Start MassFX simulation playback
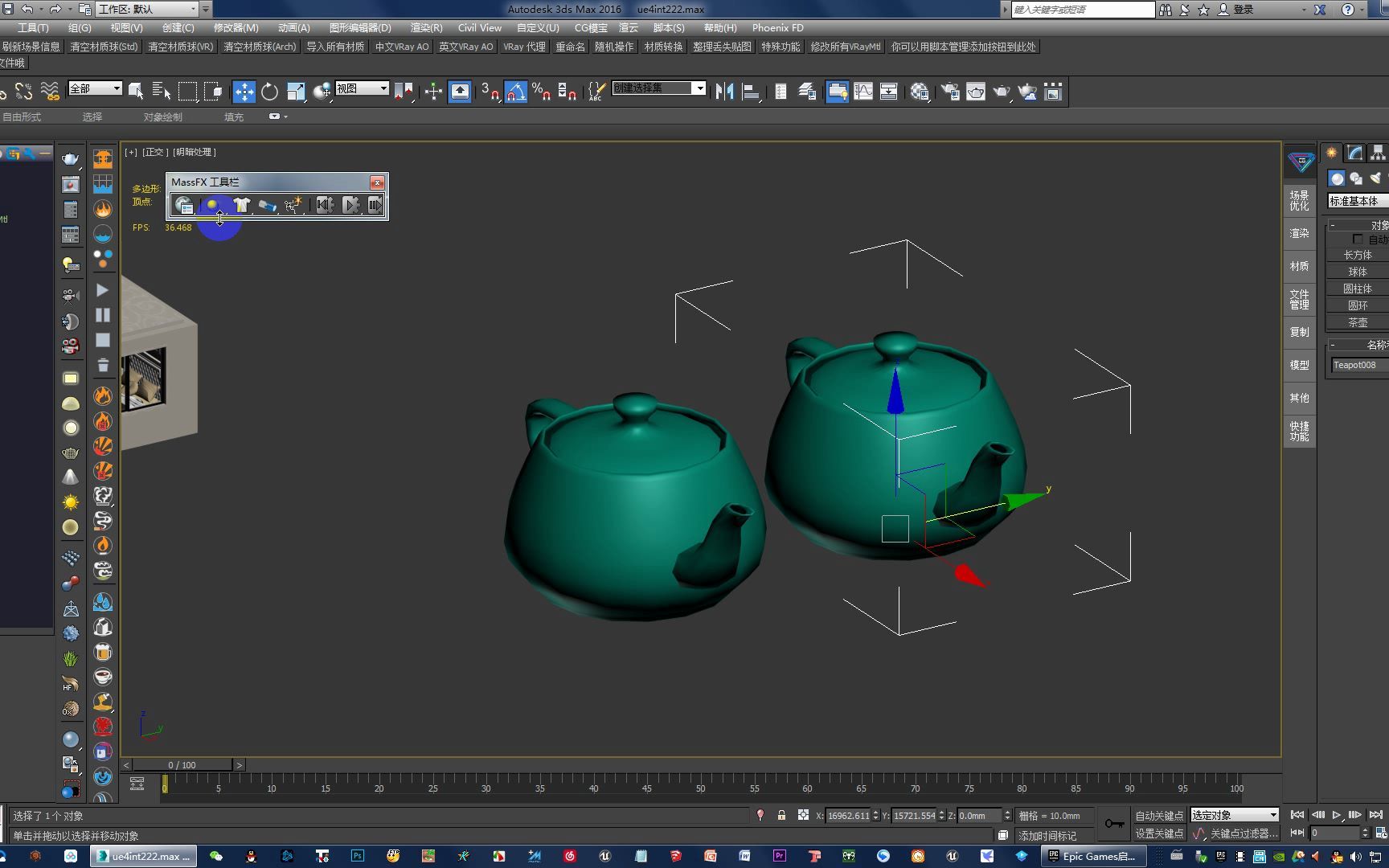The image size is (1389, 868). click(x=350, y=205)
